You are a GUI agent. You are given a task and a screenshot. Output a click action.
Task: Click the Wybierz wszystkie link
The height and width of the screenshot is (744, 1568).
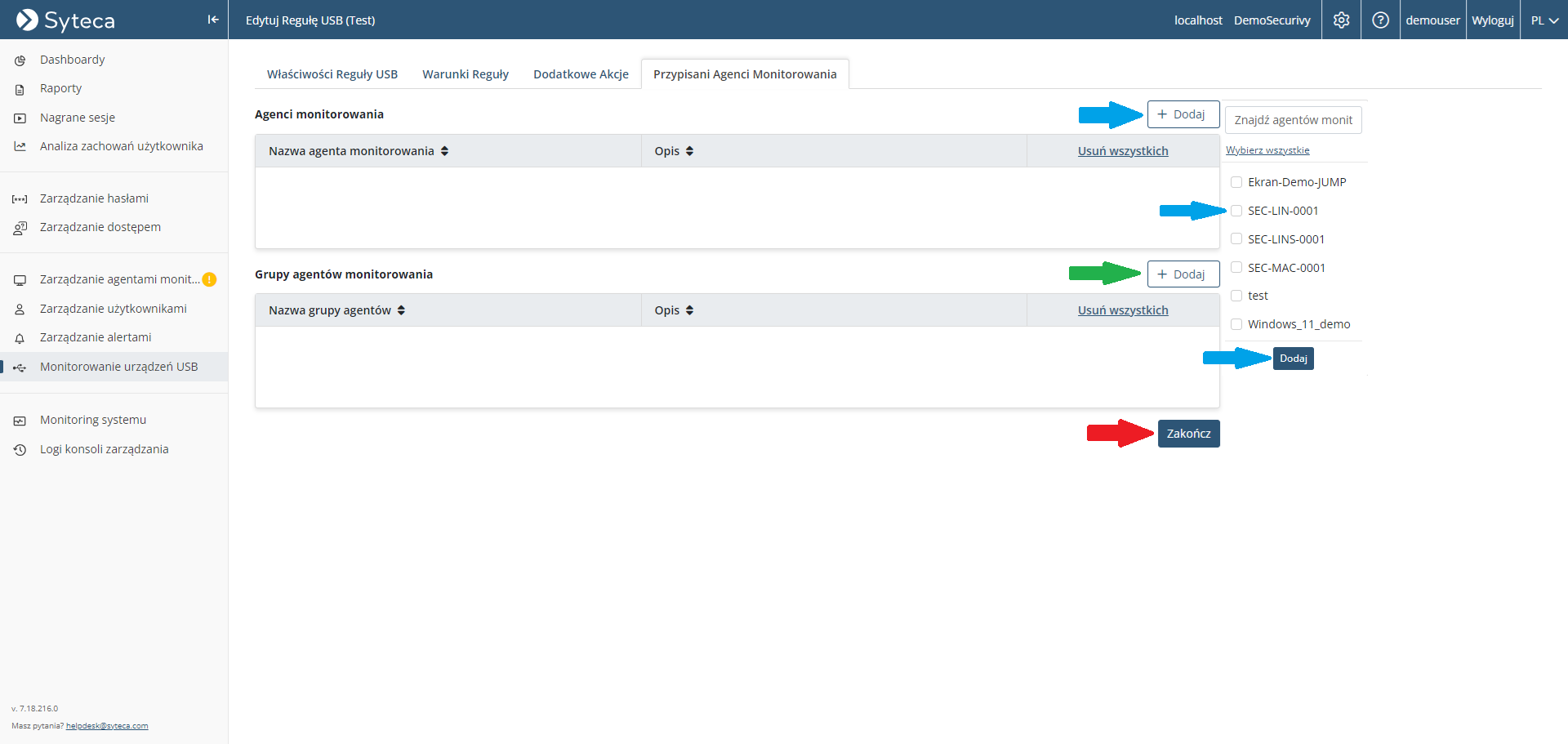pyautogui.click(x=1267, y=150)
